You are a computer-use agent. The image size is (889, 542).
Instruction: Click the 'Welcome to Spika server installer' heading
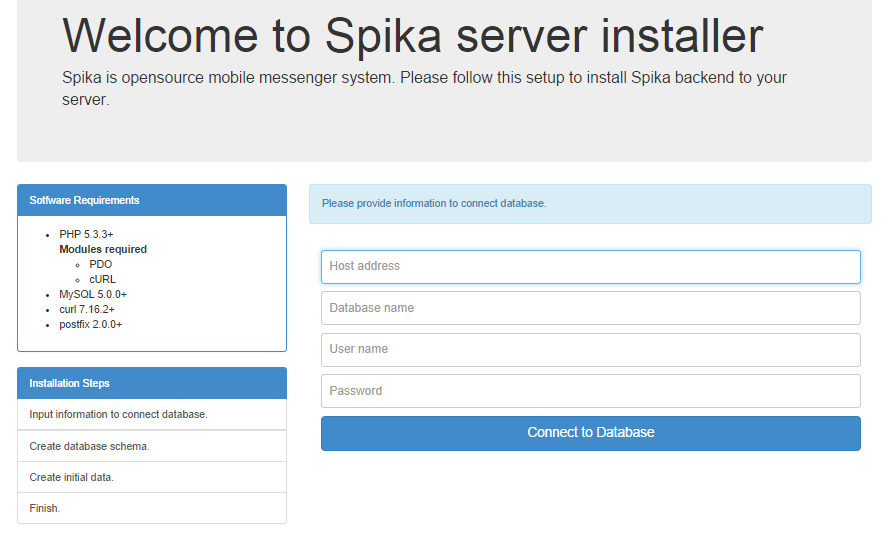point(413,36)
